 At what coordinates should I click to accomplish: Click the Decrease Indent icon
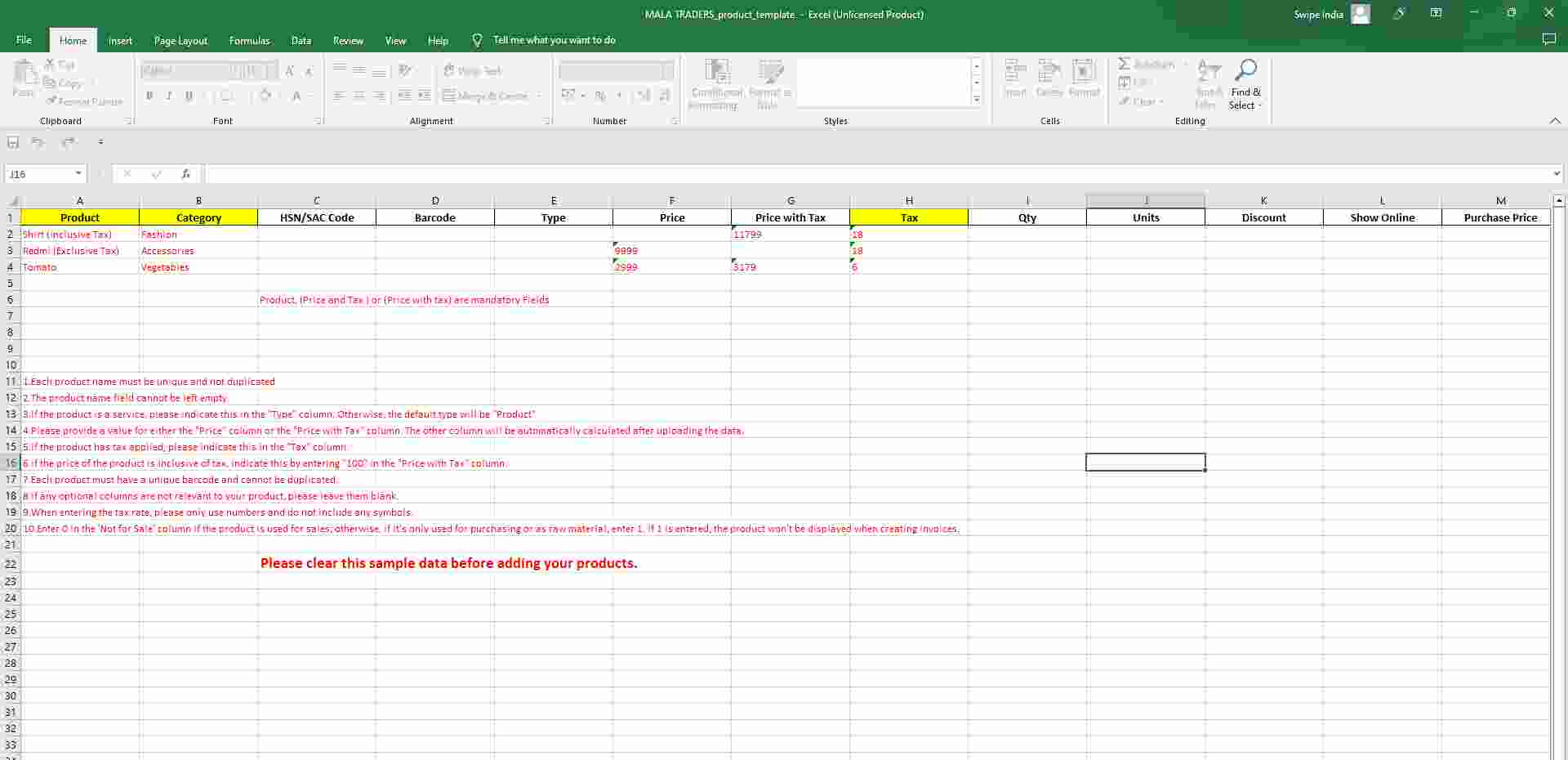404,96
